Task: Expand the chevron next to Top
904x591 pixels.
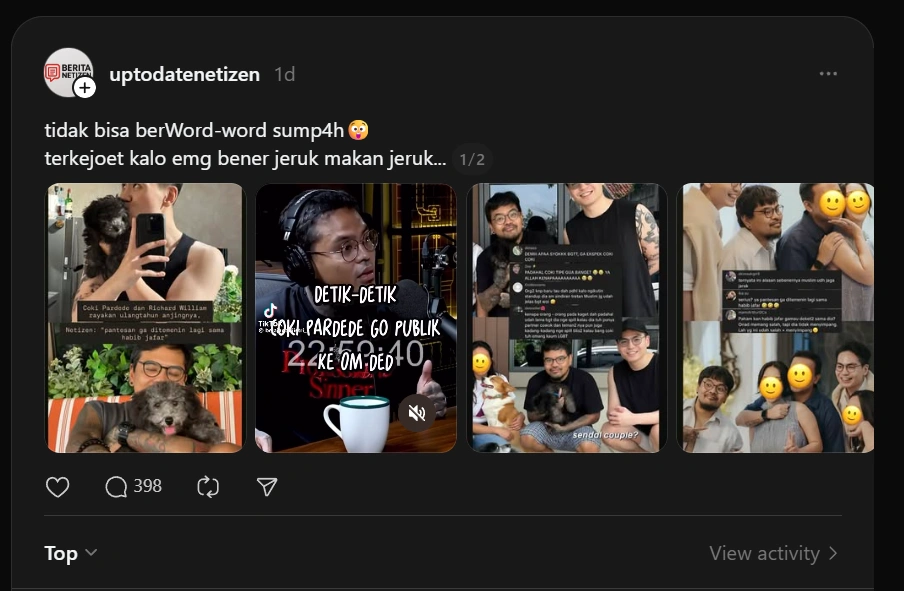Action: (90, 553)
